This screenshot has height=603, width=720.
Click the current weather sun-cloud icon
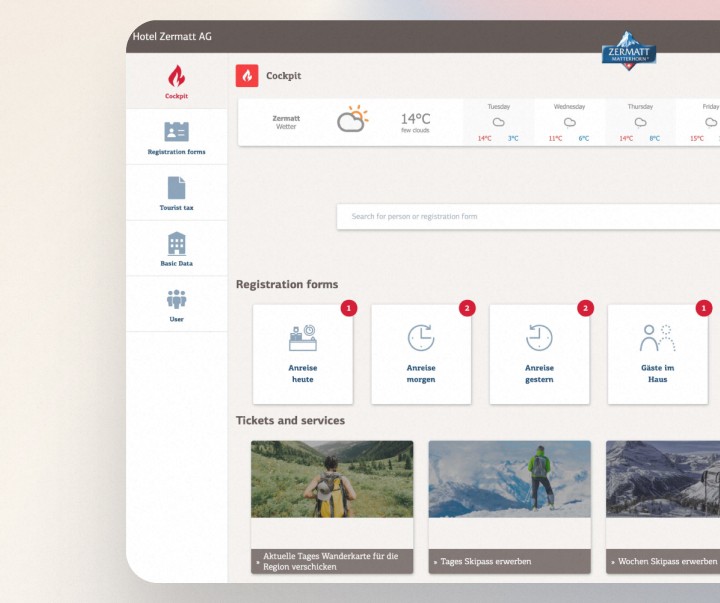point(352,118)
